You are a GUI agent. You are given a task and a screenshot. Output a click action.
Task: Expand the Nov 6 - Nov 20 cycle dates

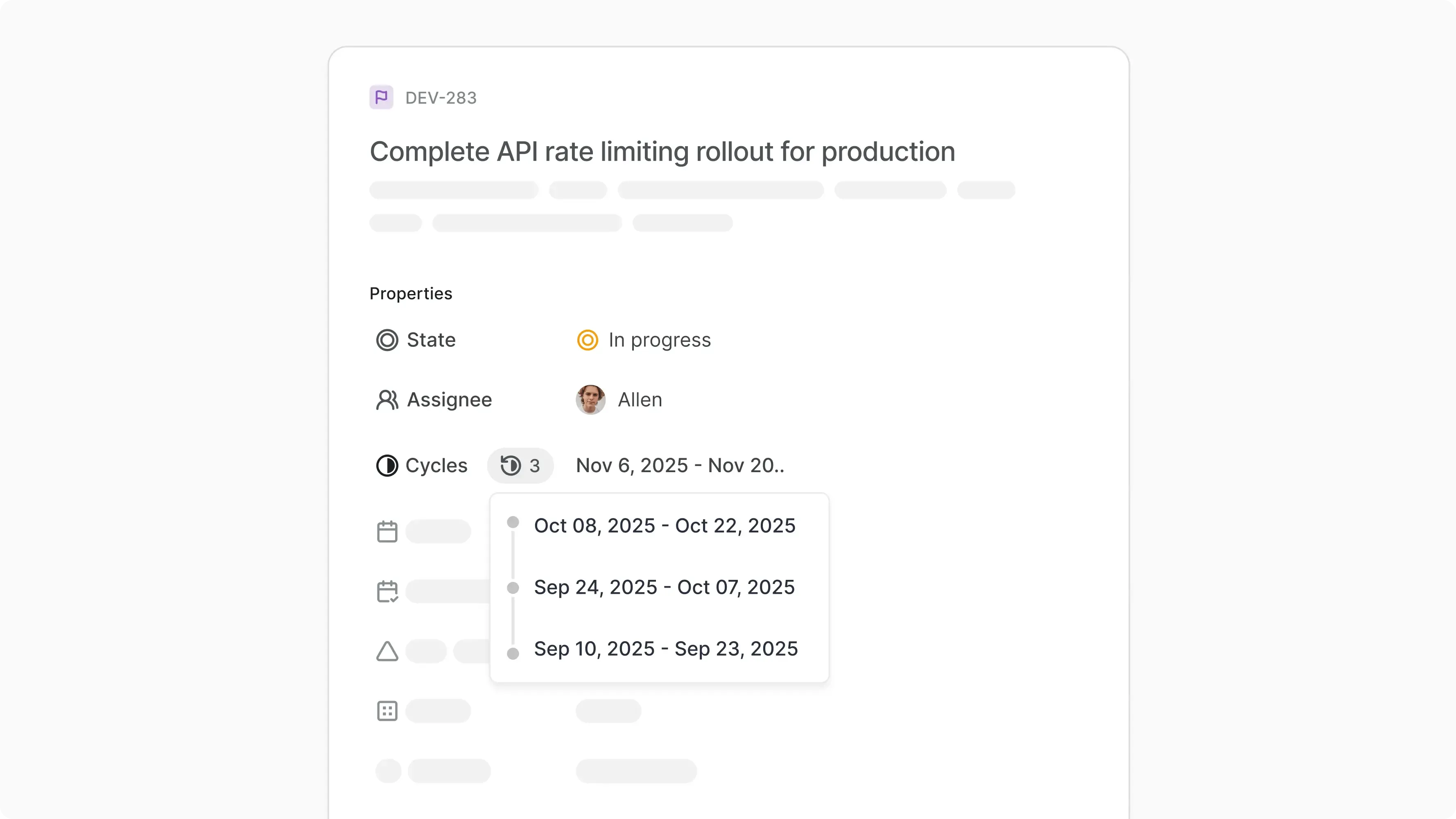click(x=679, y=465)
